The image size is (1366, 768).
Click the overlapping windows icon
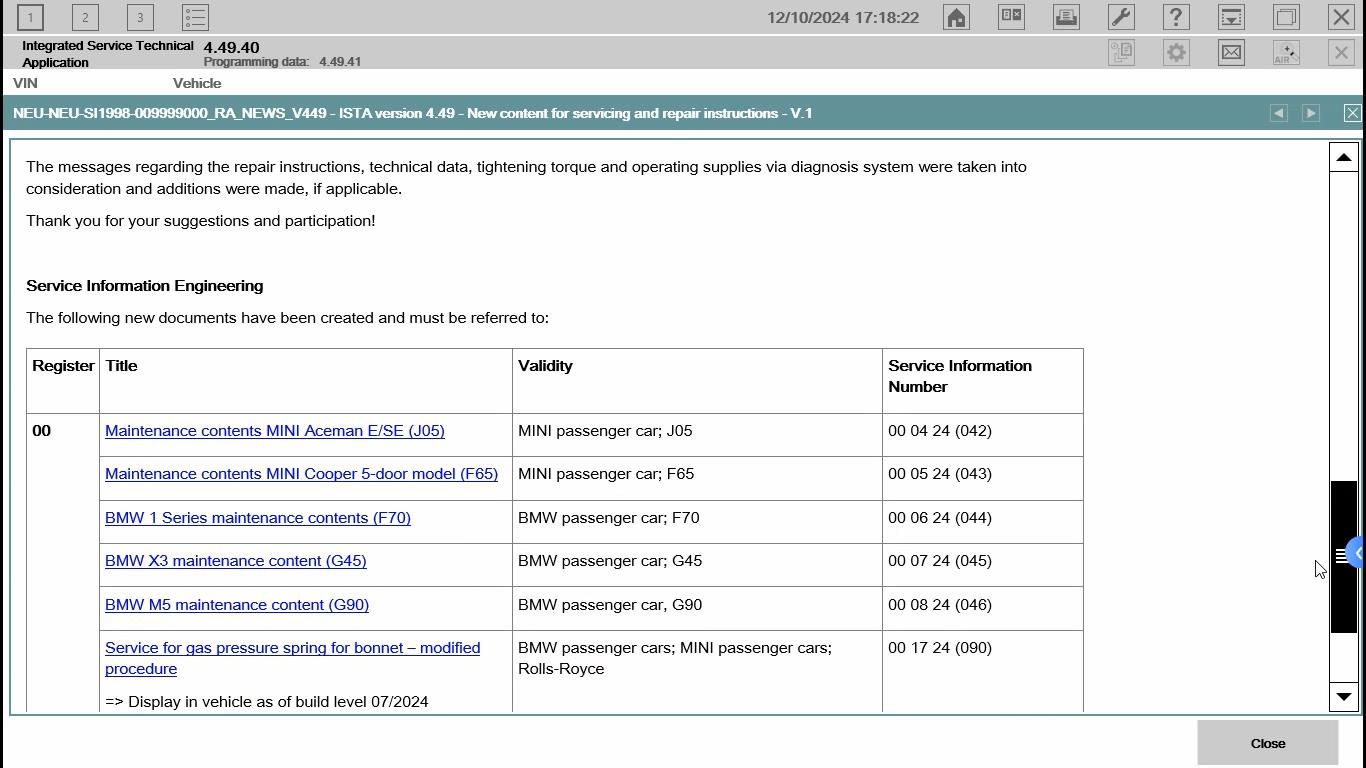[1286, 17]
